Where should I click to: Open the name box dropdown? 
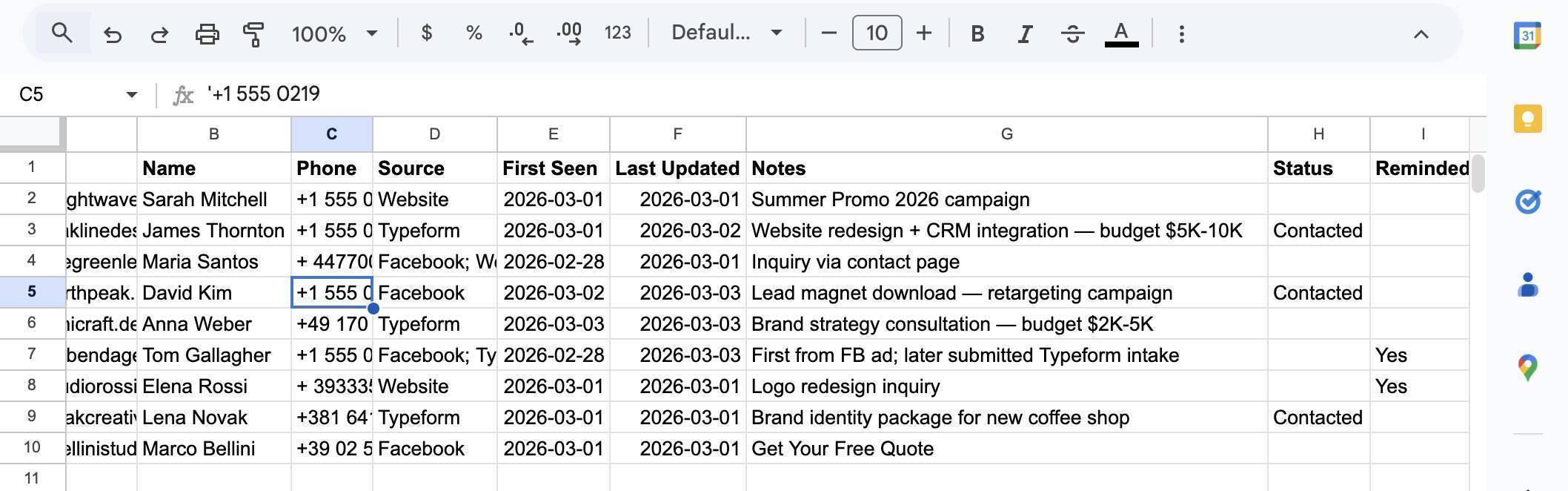click(x=131, y=94)
